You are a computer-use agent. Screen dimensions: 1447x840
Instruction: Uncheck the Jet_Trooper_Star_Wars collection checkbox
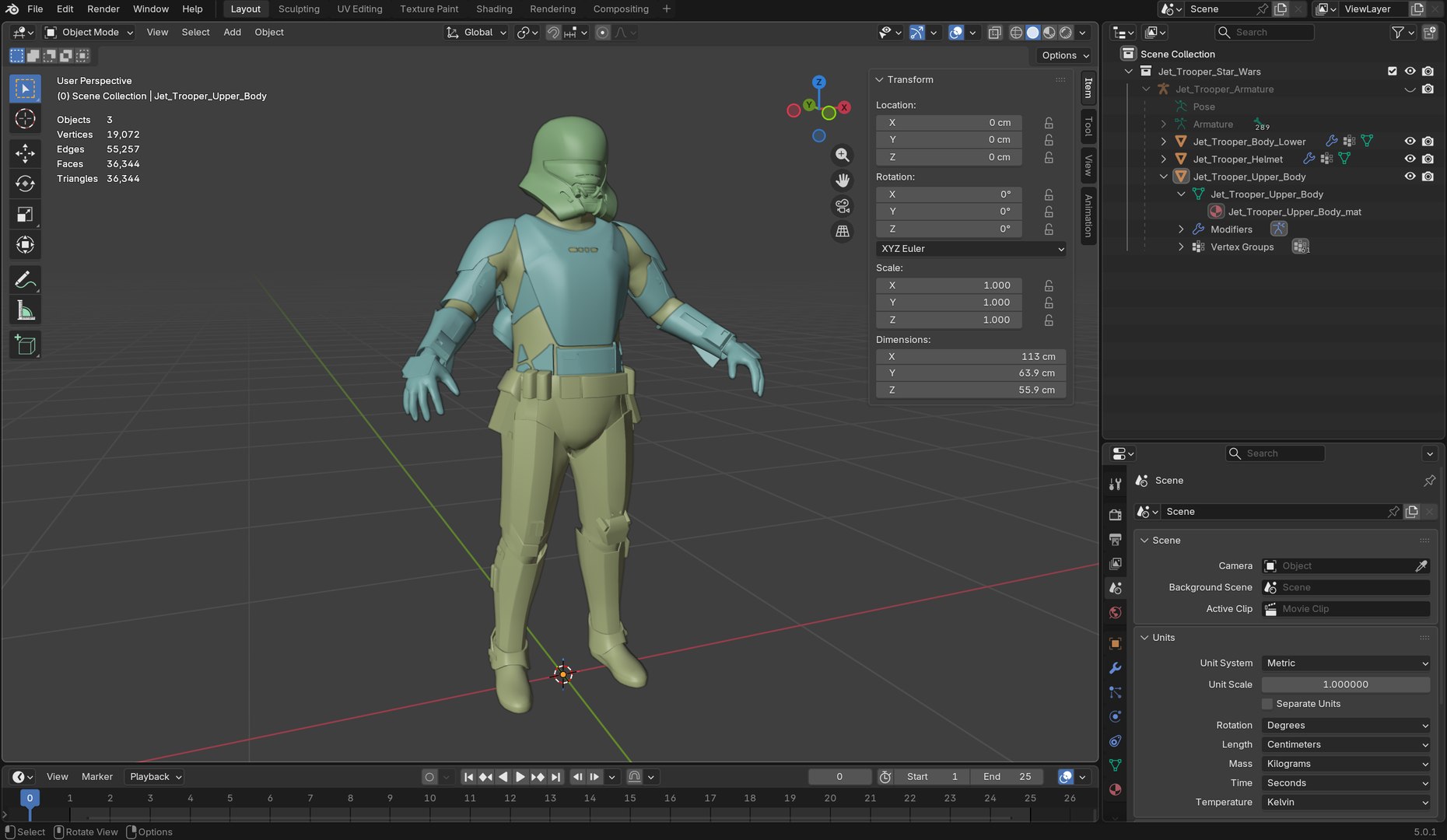coord(1393,71)
